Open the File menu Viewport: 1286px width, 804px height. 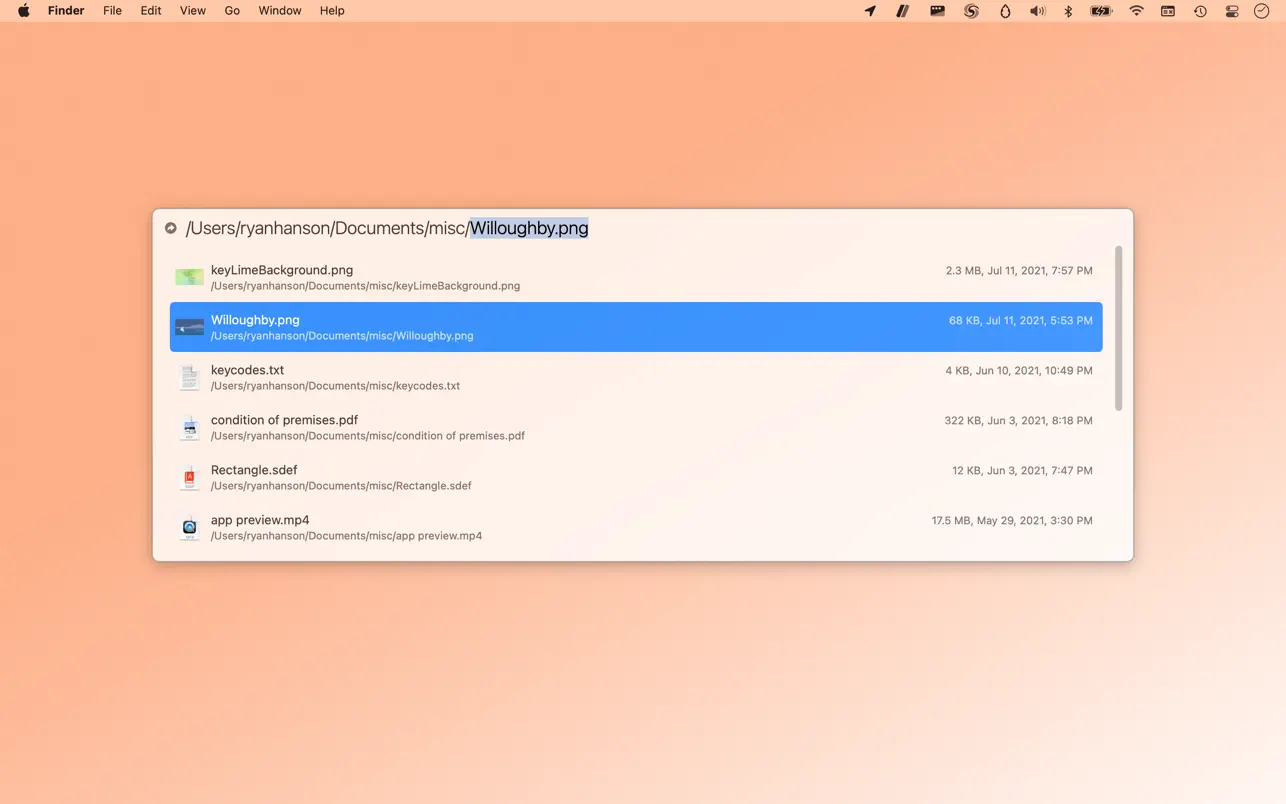pos(112,11)
